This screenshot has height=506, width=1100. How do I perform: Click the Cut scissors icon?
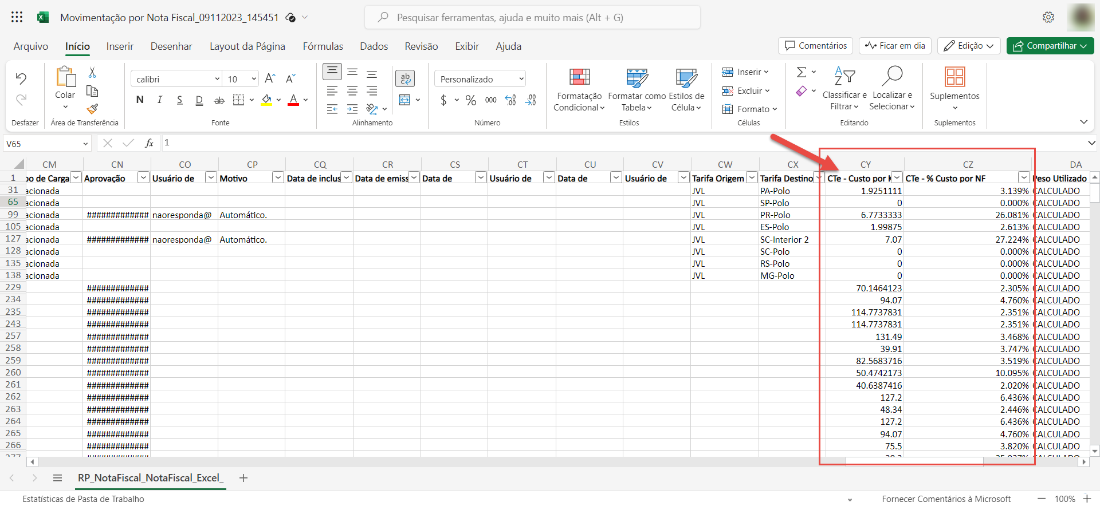92,73
